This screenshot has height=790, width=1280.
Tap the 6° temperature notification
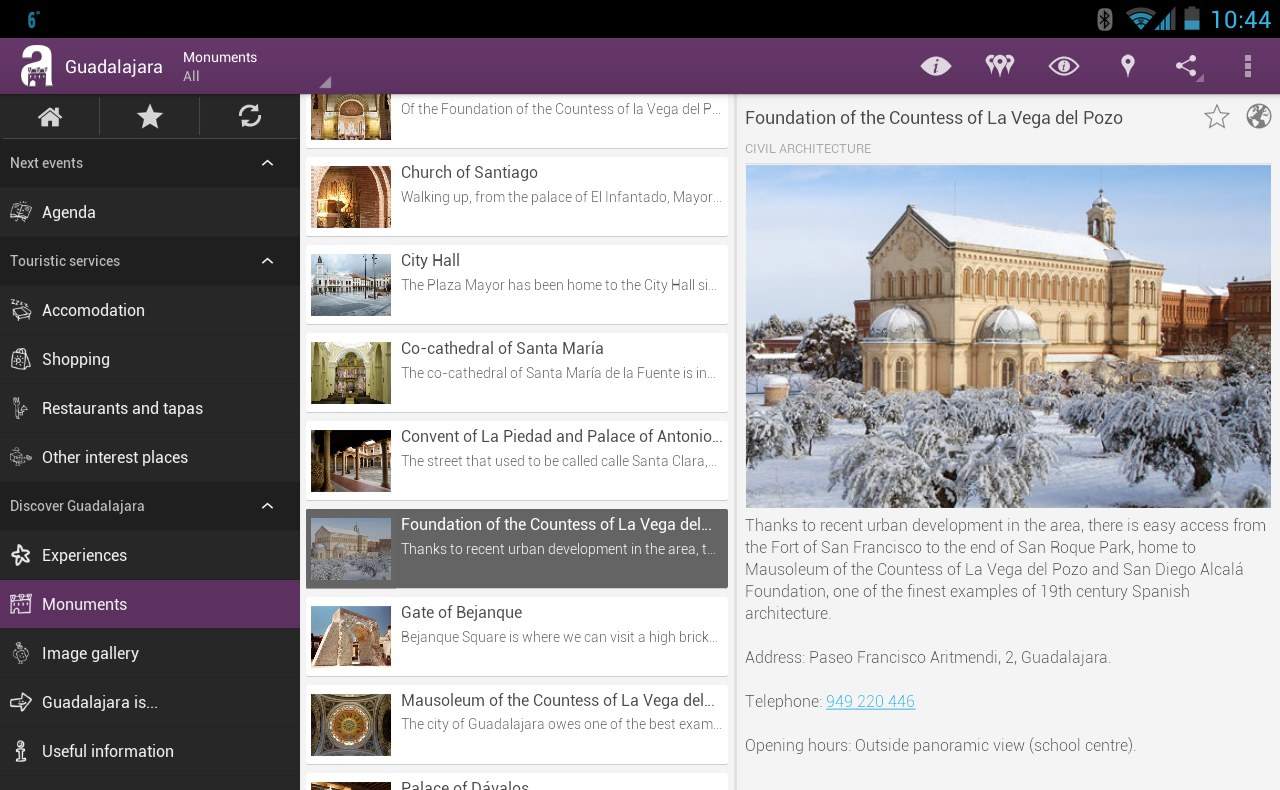click(33, 19)
